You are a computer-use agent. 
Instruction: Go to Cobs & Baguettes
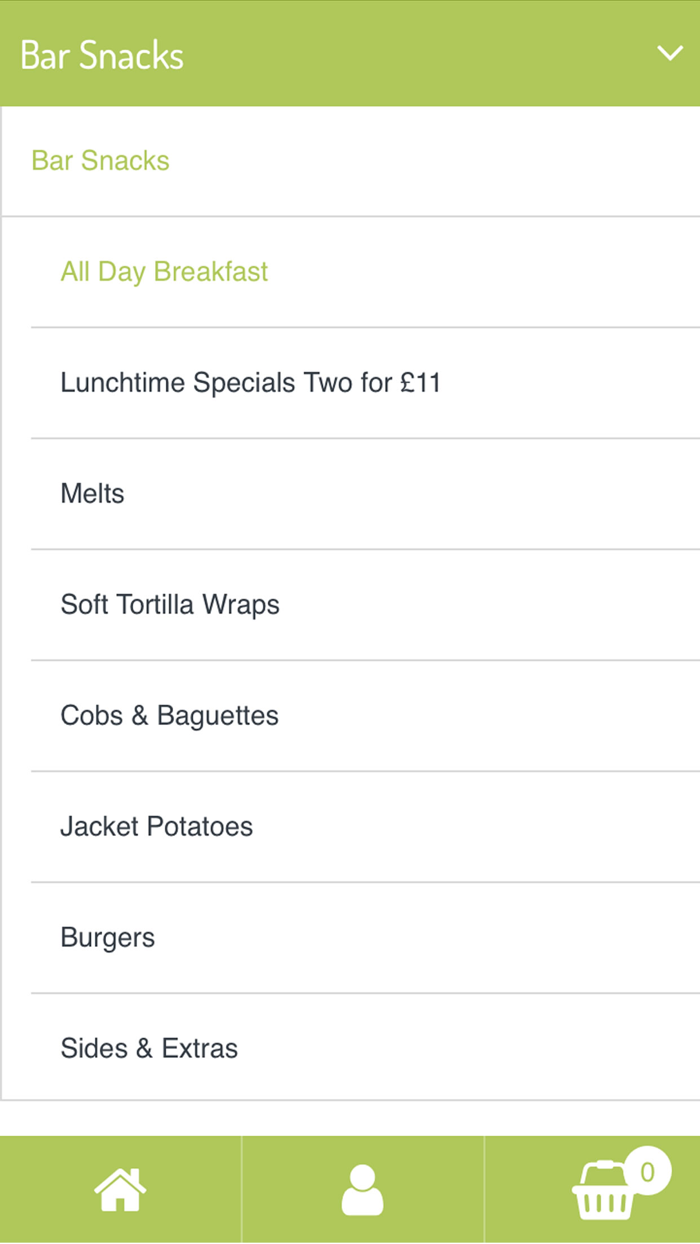pos(169,716)
